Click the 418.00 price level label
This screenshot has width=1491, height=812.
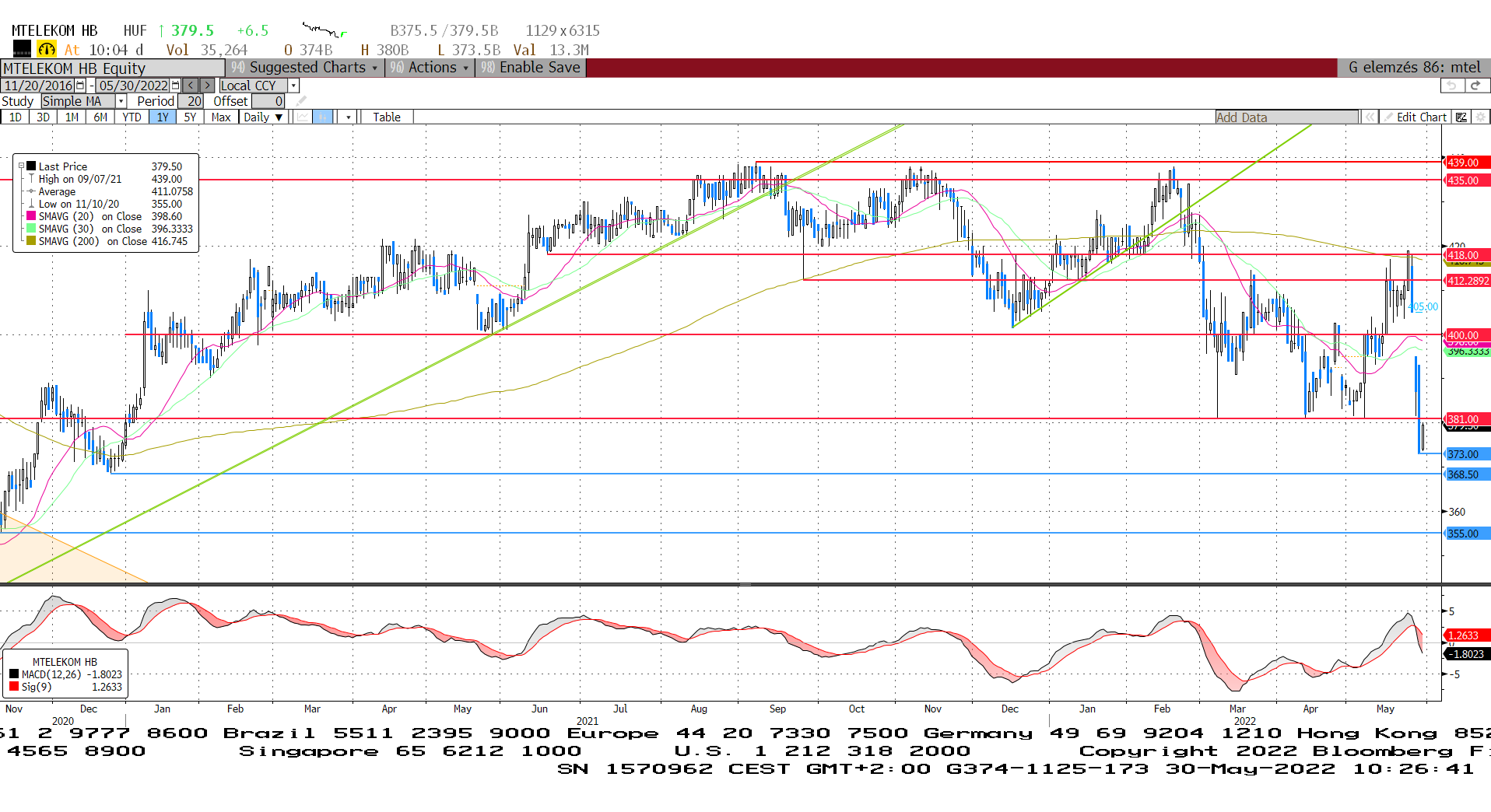(x=1467, y=255)
